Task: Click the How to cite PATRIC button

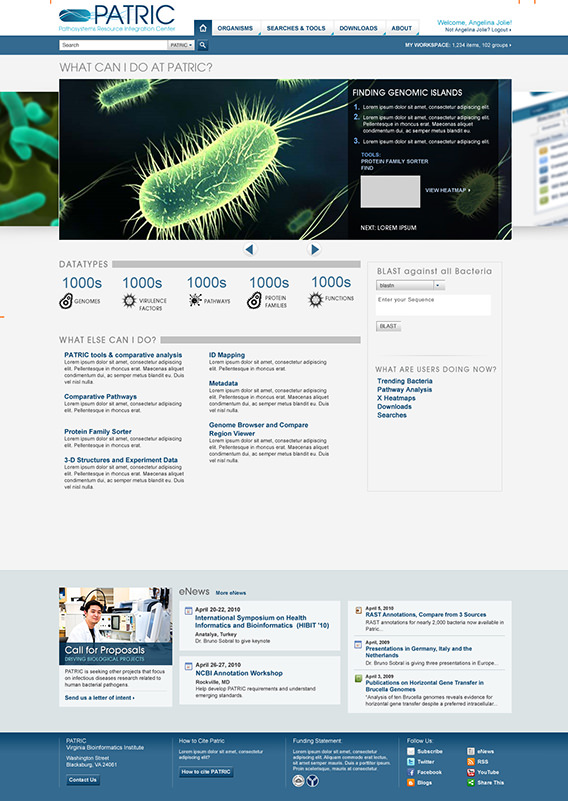Action: click(x=206, y=772)
